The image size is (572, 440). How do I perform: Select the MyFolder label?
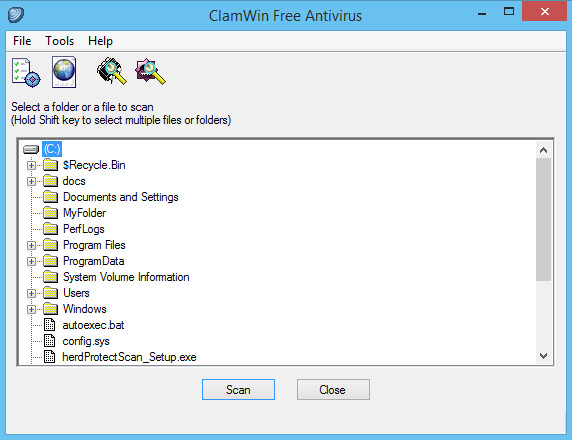point(85,213)
